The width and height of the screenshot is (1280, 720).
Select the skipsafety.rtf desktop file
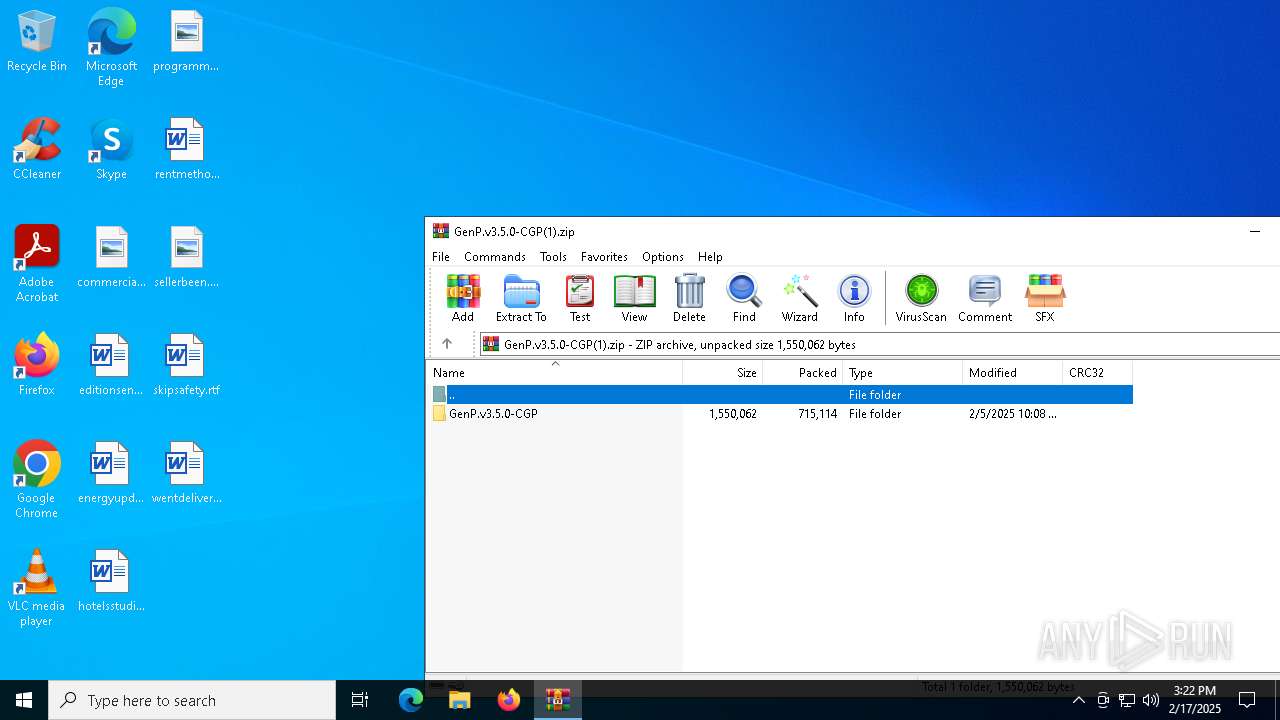click(186, 365)
